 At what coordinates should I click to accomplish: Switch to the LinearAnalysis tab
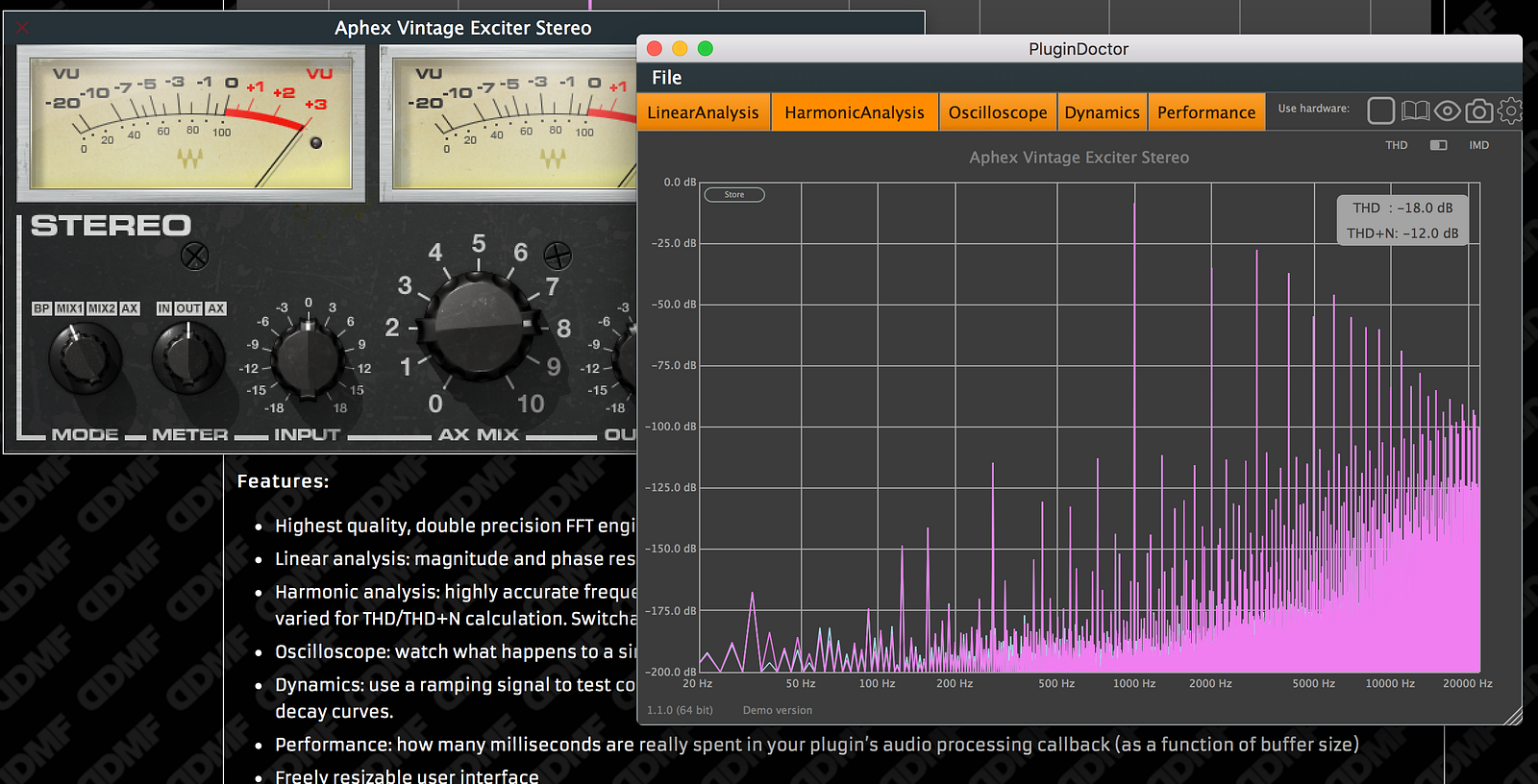click(x=704, y=112)
